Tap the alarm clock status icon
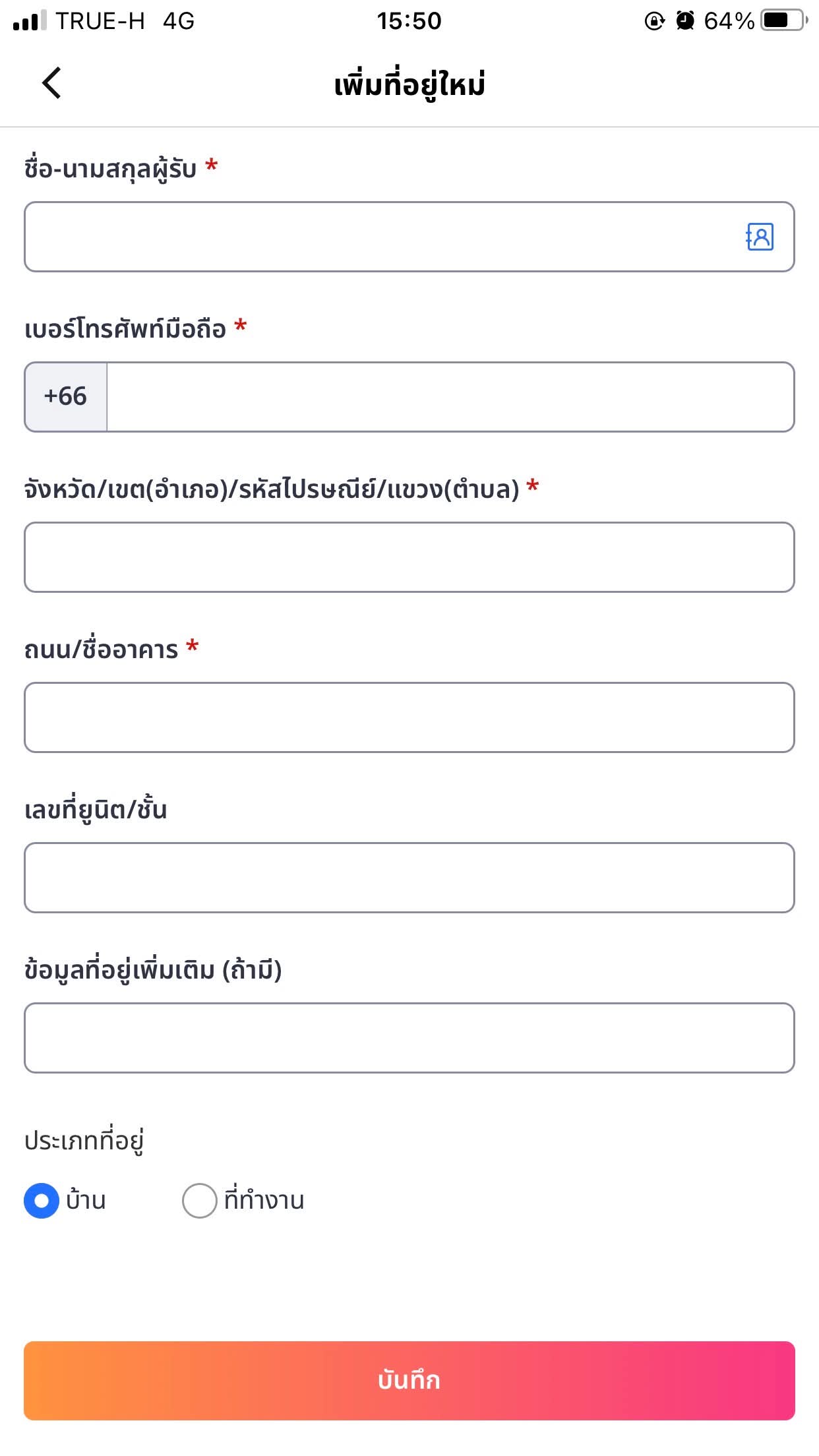This screenshot has width=819, height=1456. [685, 21]
